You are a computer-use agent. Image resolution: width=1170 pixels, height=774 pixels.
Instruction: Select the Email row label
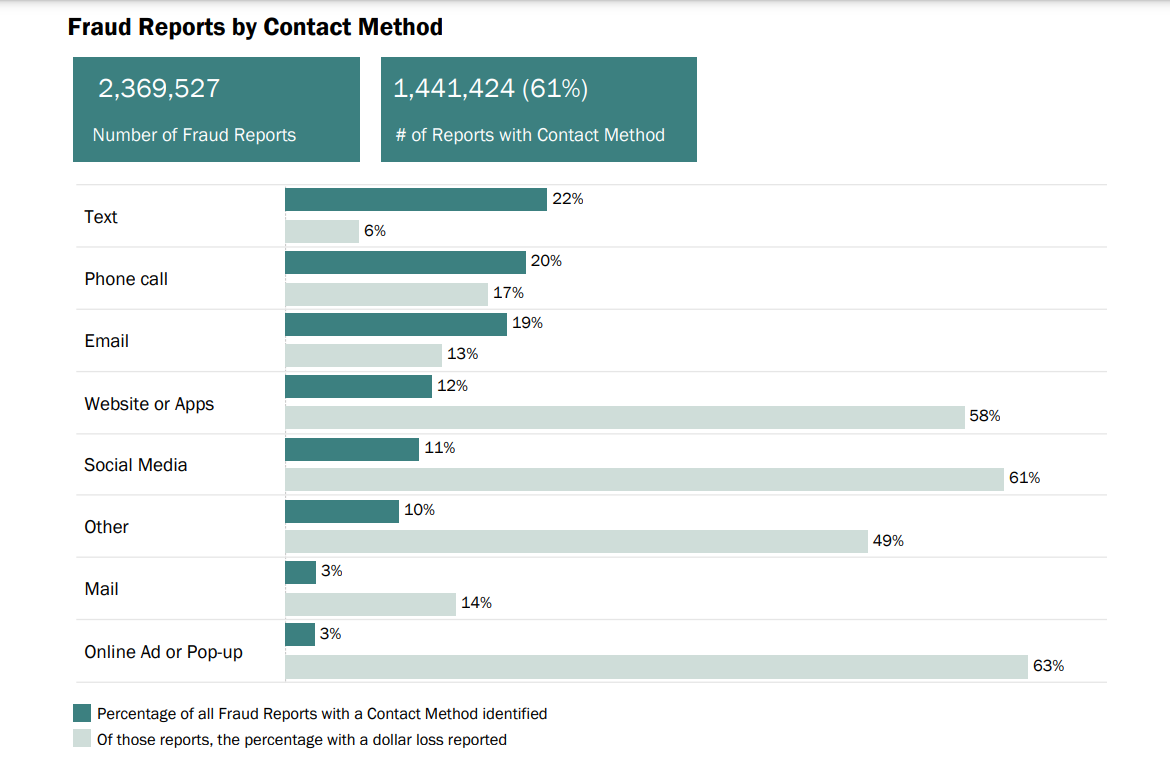point(107,341)
